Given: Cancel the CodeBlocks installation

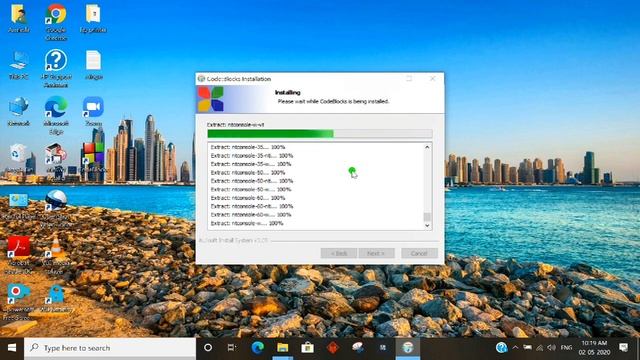Looking at the screenshot, I should [419, 253].
